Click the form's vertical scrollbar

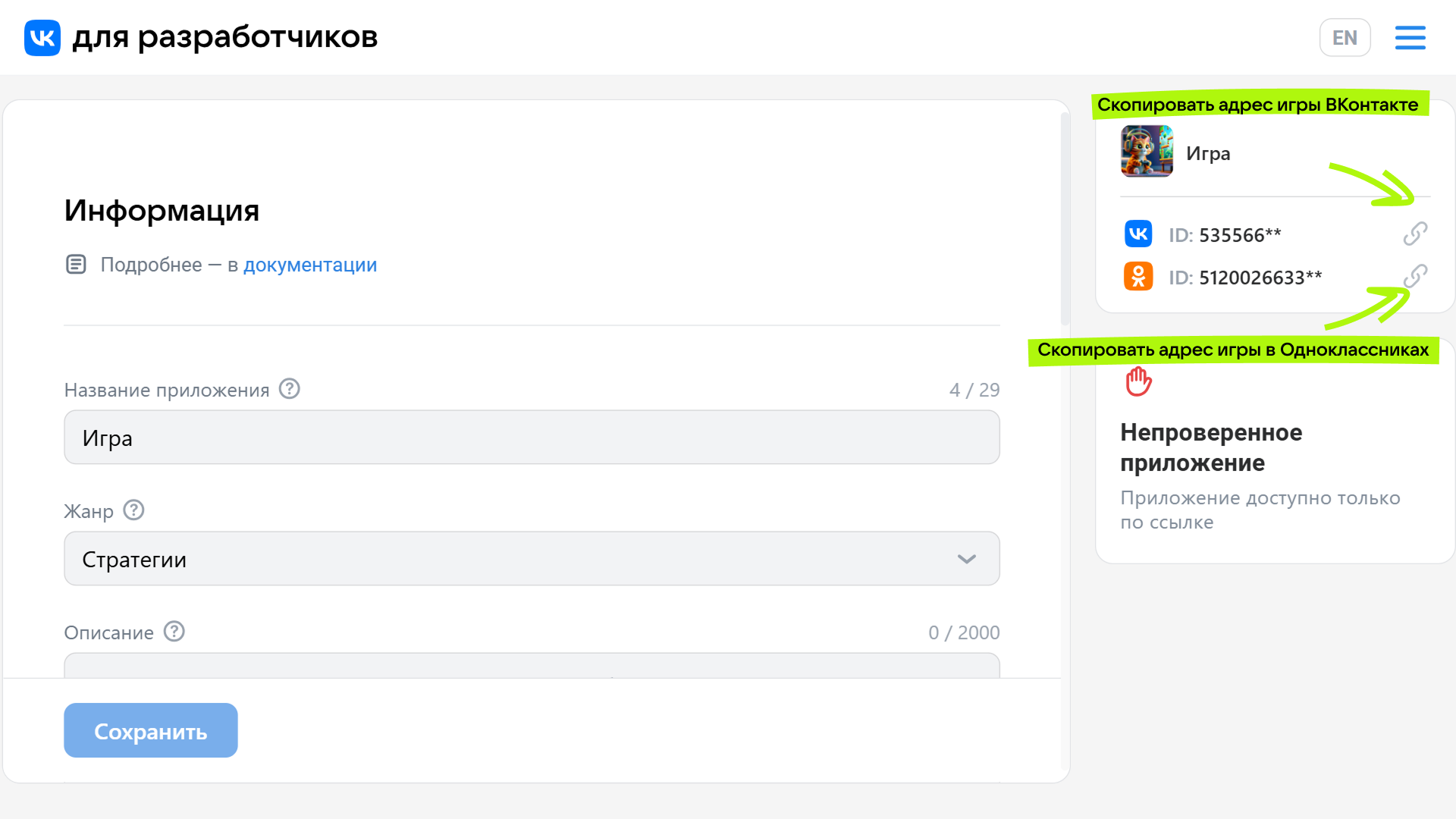coord(1065,220)
